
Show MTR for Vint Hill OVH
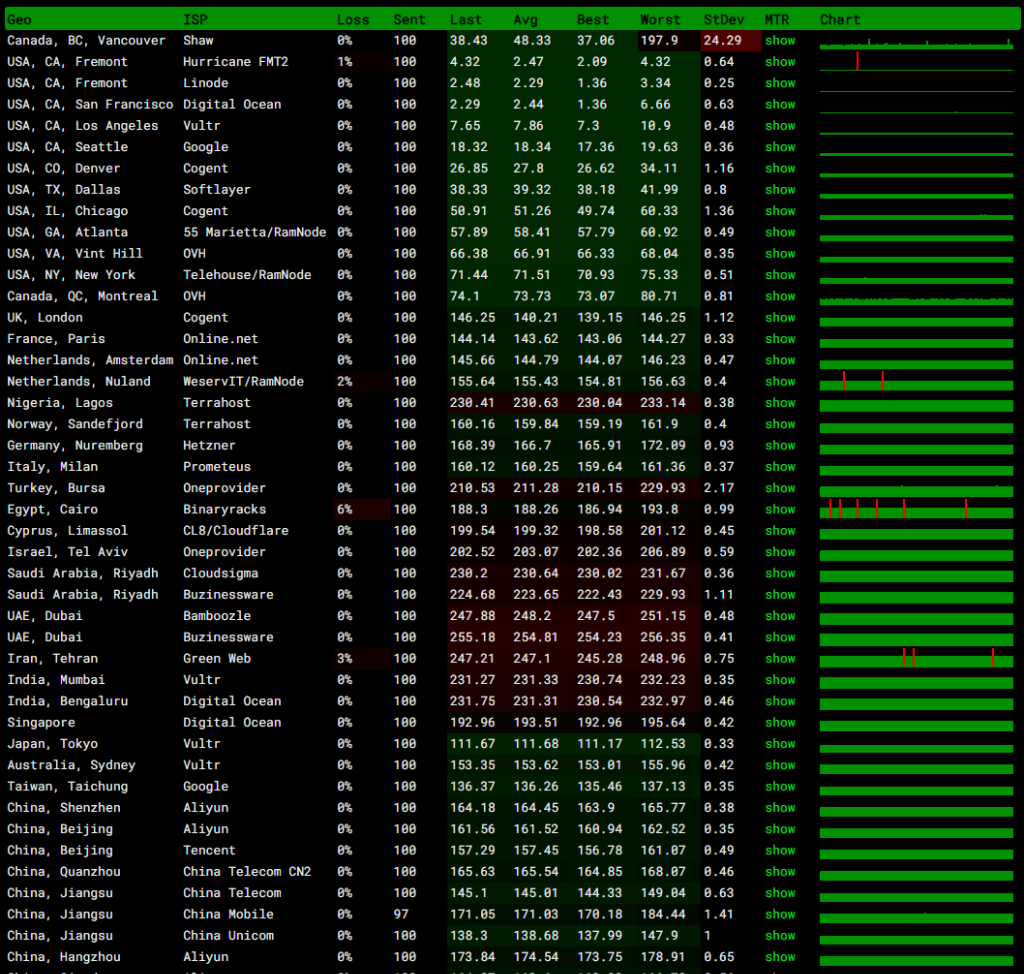(x=780, y=253)
